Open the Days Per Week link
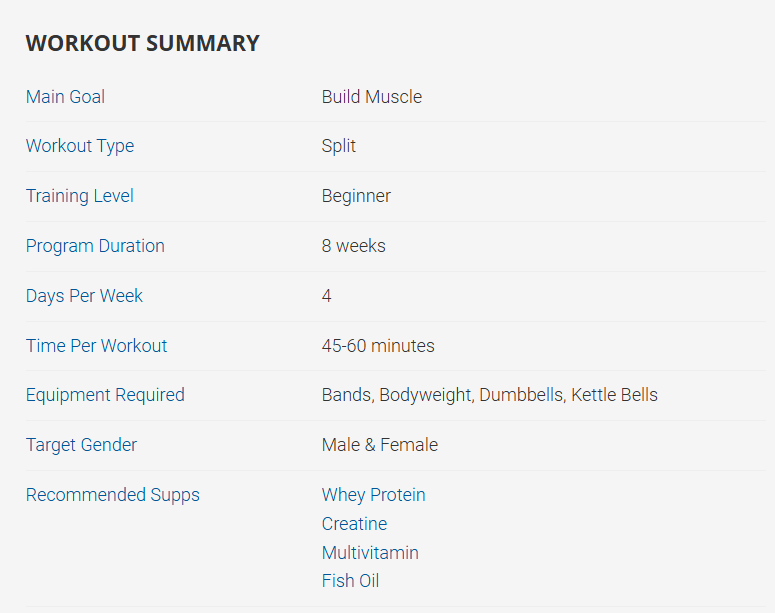 (x=84, y=296)
